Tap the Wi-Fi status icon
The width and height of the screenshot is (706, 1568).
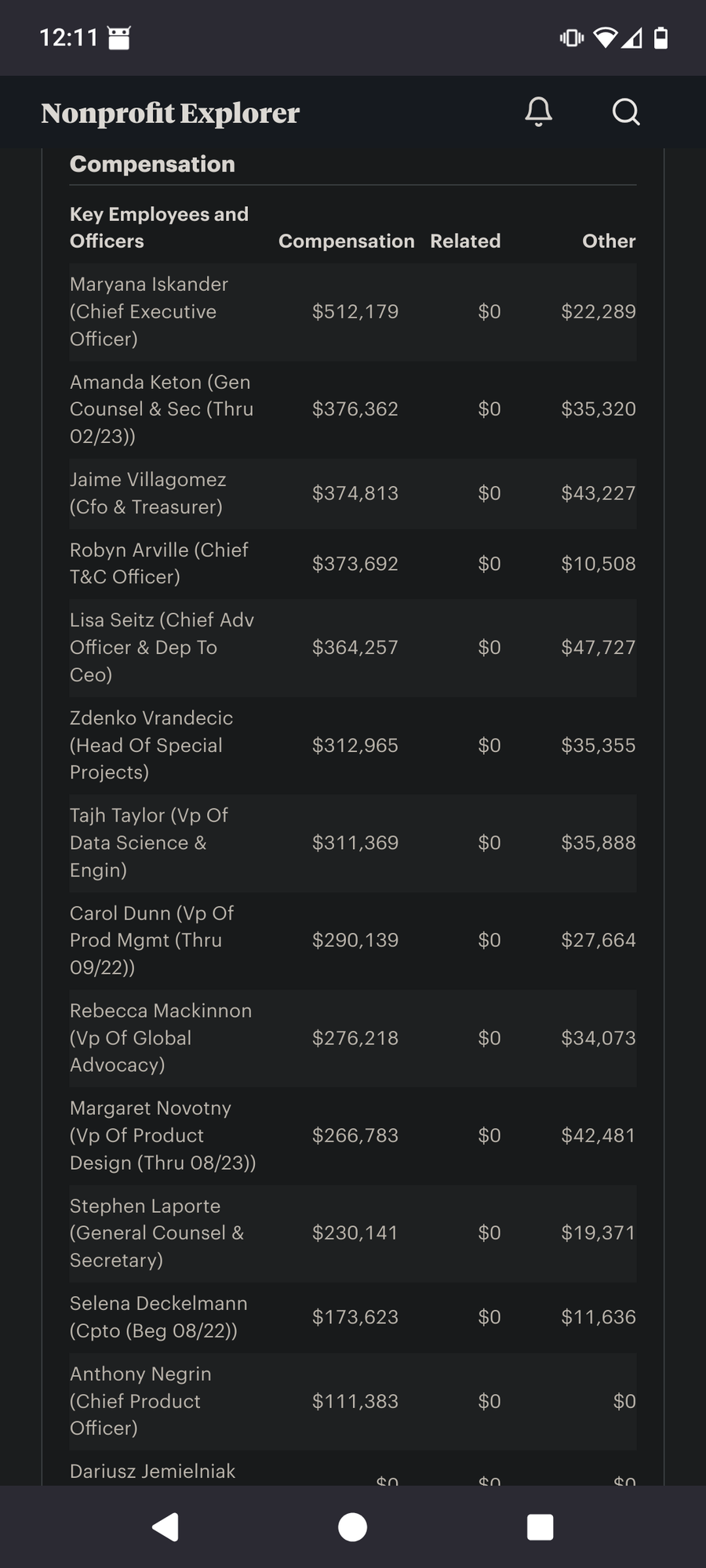point(605,38)
